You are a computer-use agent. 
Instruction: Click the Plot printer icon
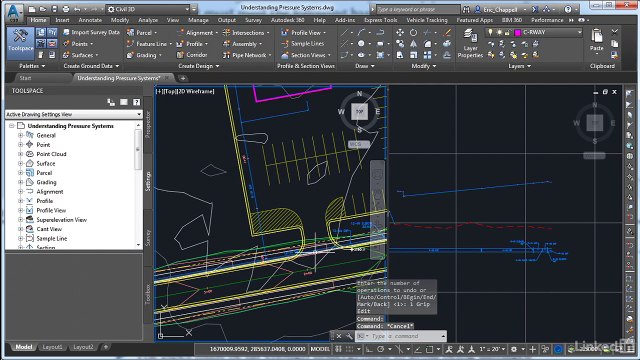click(66, 9)
